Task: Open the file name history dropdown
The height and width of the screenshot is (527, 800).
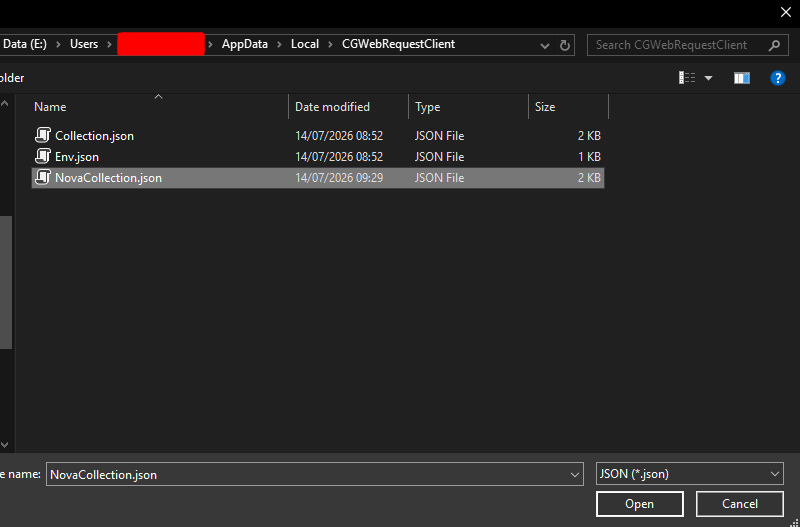Action: (574, 475)
